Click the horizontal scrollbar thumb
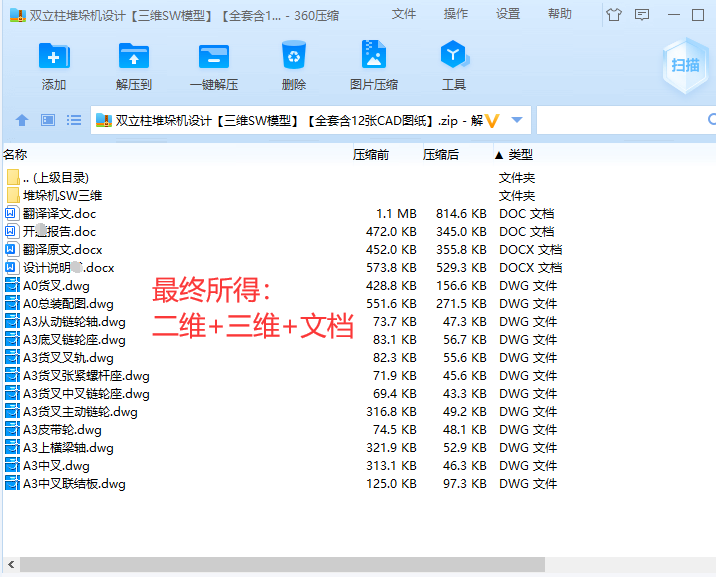The image size is (716, 577). pos(282,564)
